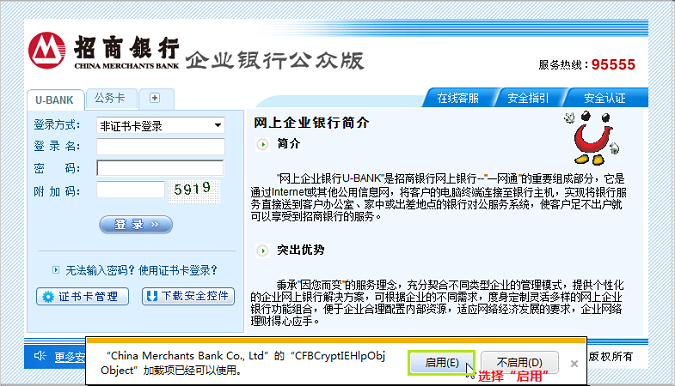Screen dimensions: 675x386
Task: Open the 安全指引 tab
Action: click(x=528, y=98)
